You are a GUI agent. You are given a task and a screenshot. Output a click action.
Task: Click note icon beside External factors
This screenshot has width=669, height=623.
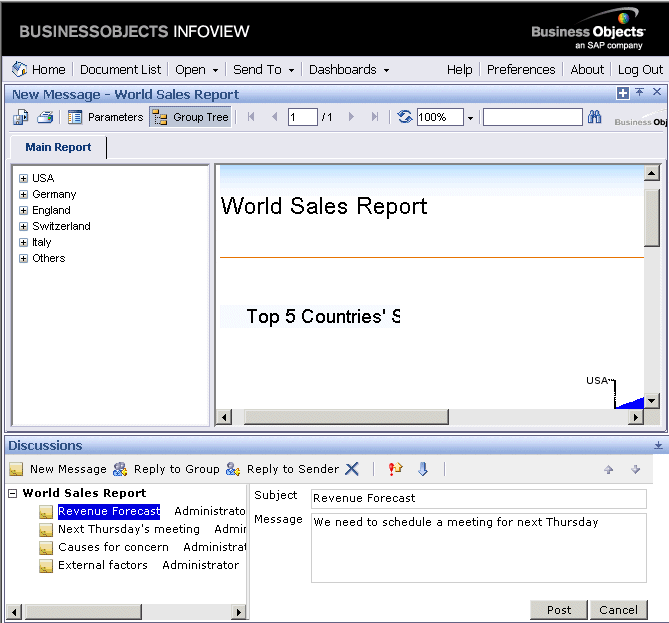46,566
